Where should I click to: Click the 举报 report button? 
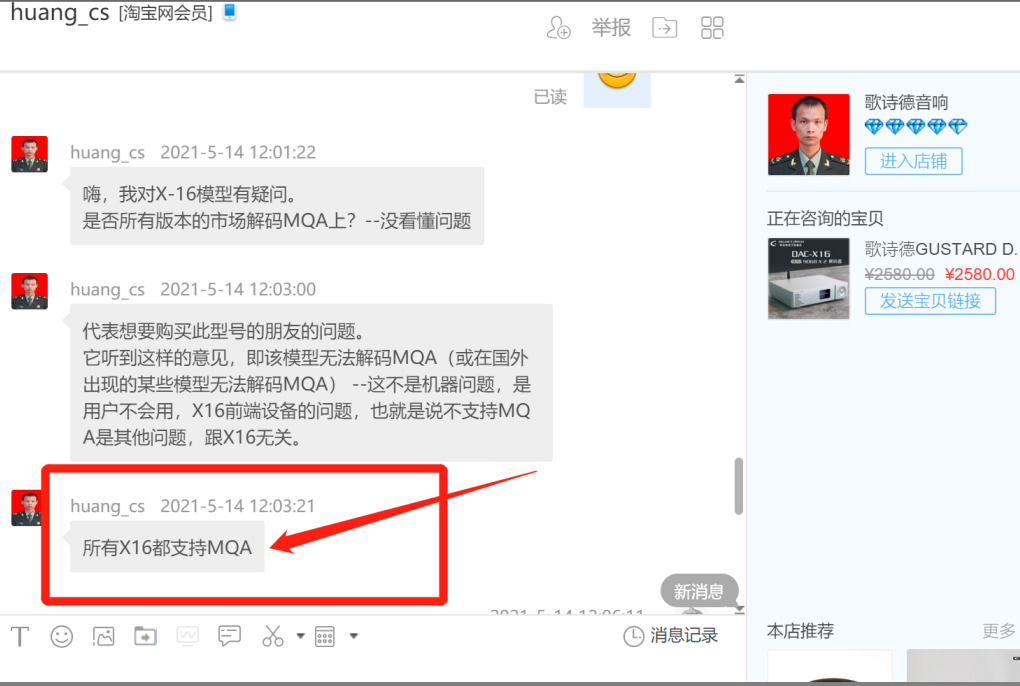[611, 28]
